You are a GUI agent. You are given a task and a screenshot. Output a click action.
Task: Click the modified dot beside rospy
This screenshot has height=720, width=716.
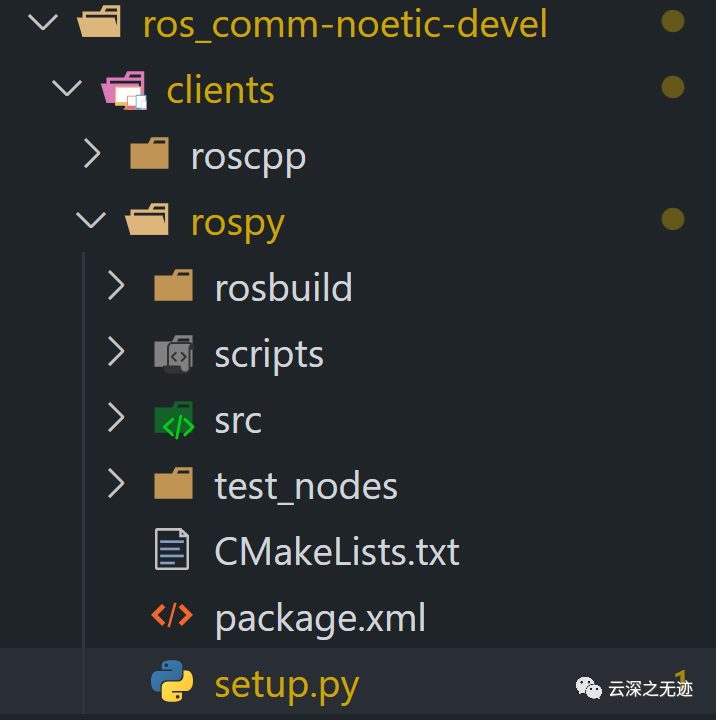(673, 219)
